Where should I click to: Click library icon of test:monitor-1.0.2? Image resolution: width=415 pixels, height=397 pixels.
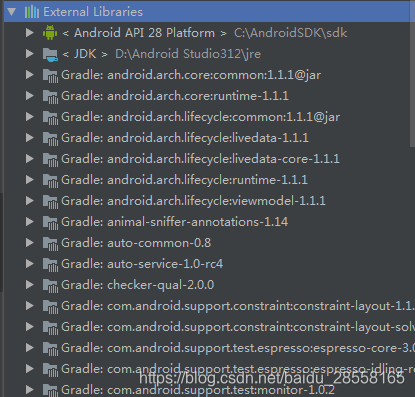pyautogui.click(x=50, y=391)
